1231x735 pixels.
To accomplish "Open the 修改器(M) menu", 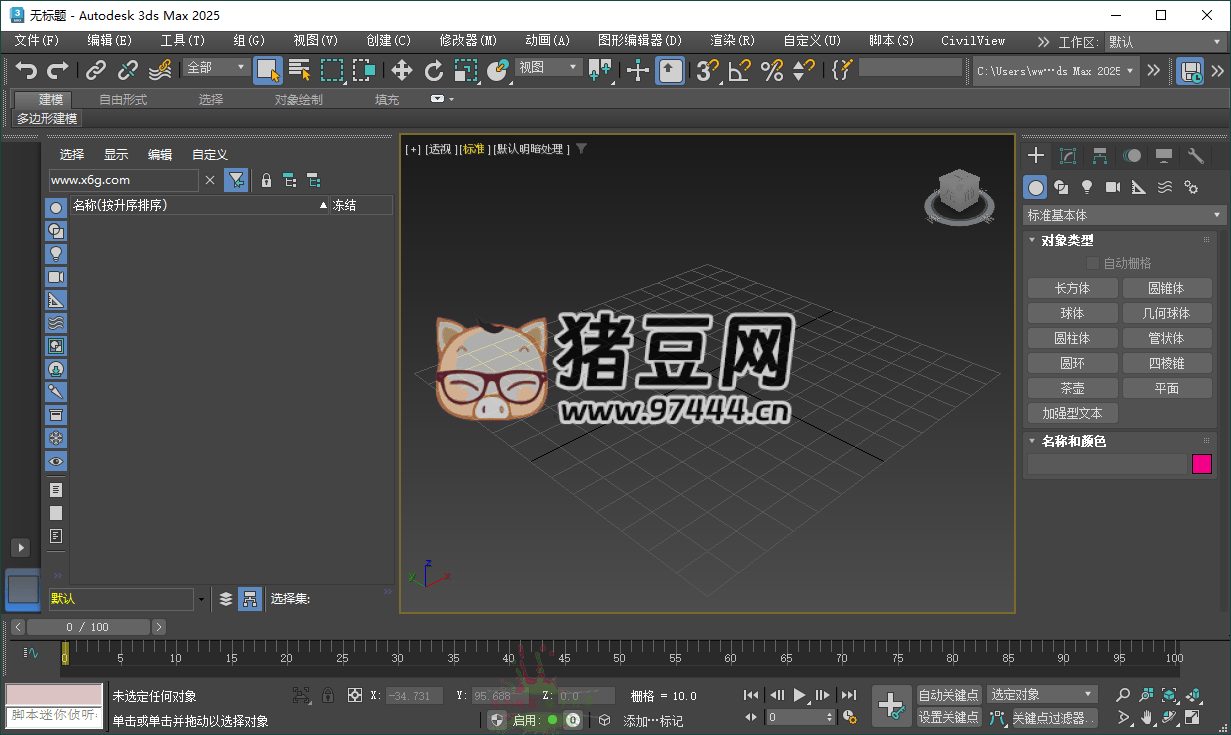I will (468, 41).
